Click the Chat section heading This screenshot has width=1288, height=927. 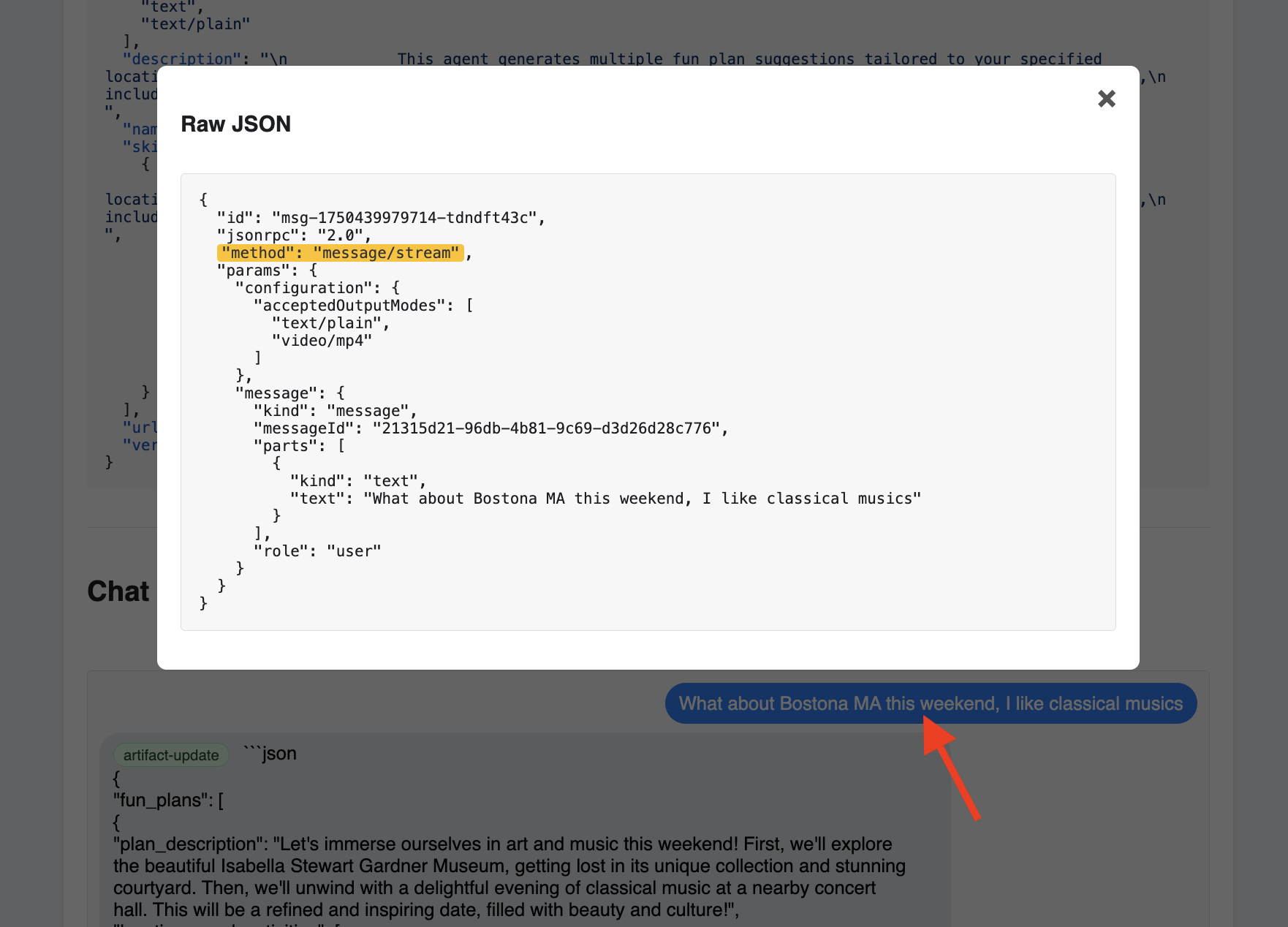[118, 591]
